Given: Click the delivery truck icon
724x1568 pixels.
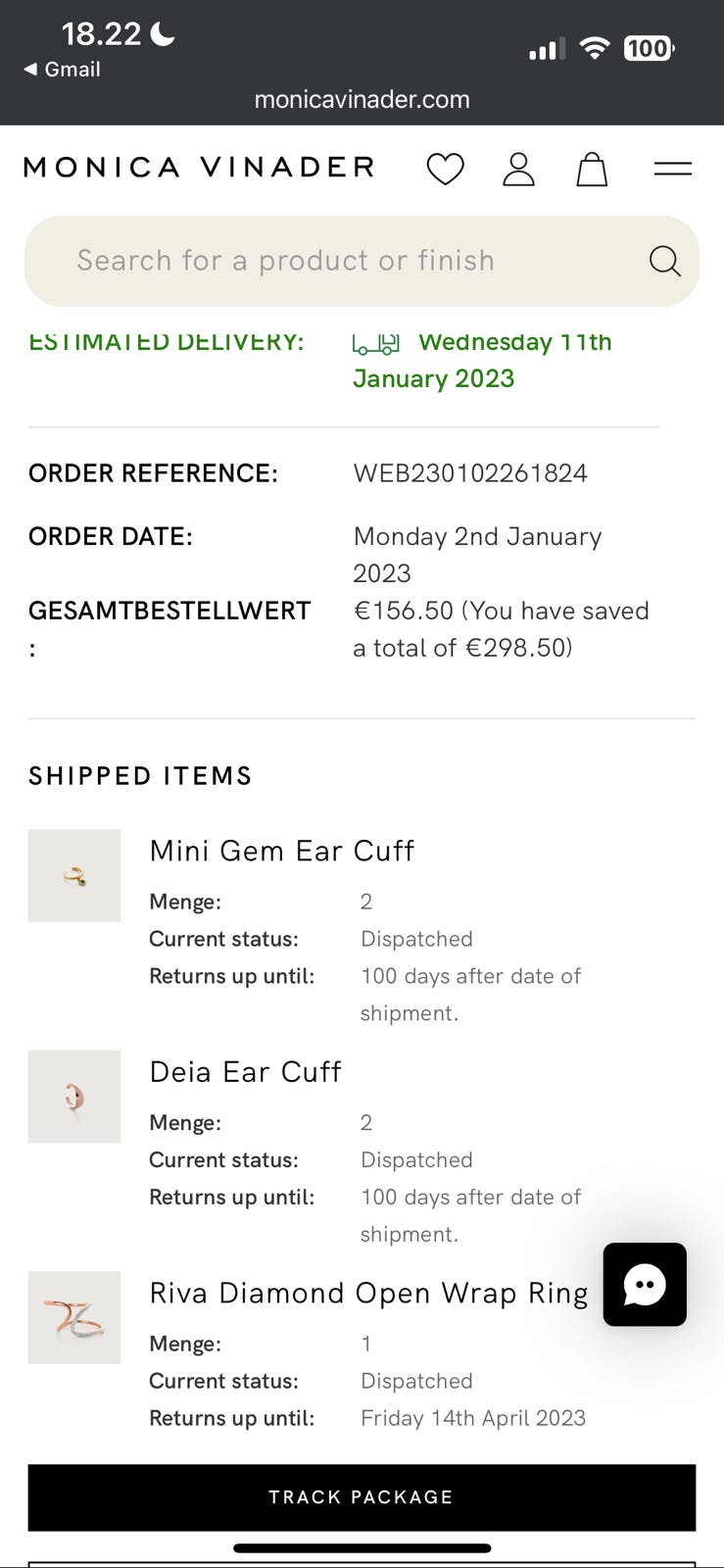Looking at the screenshot, I should pyautogui.click(x=376, y=344).
